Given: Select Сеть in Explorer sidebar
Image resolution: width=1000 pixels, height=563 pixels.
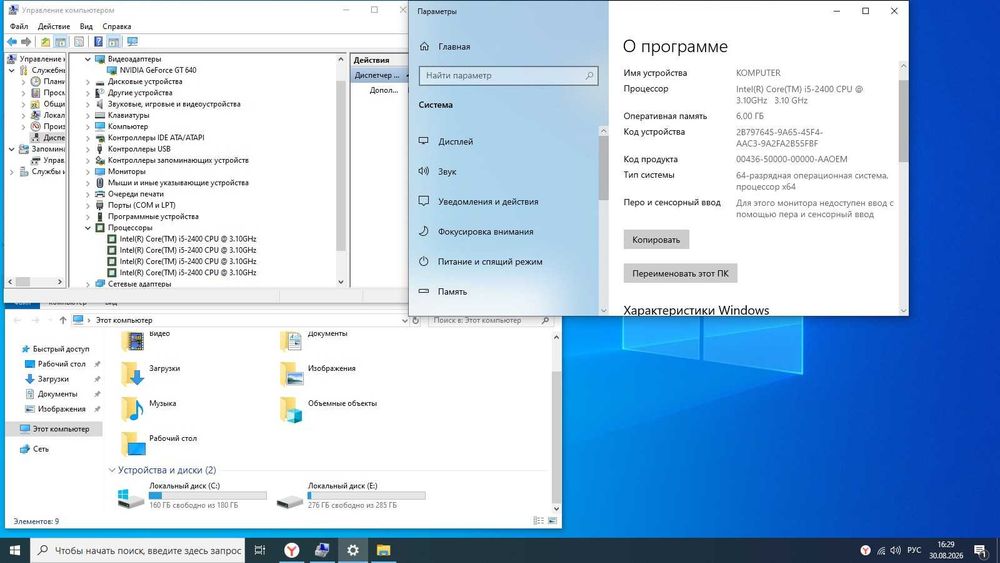Looking at the screenshot, I should 40,449.
